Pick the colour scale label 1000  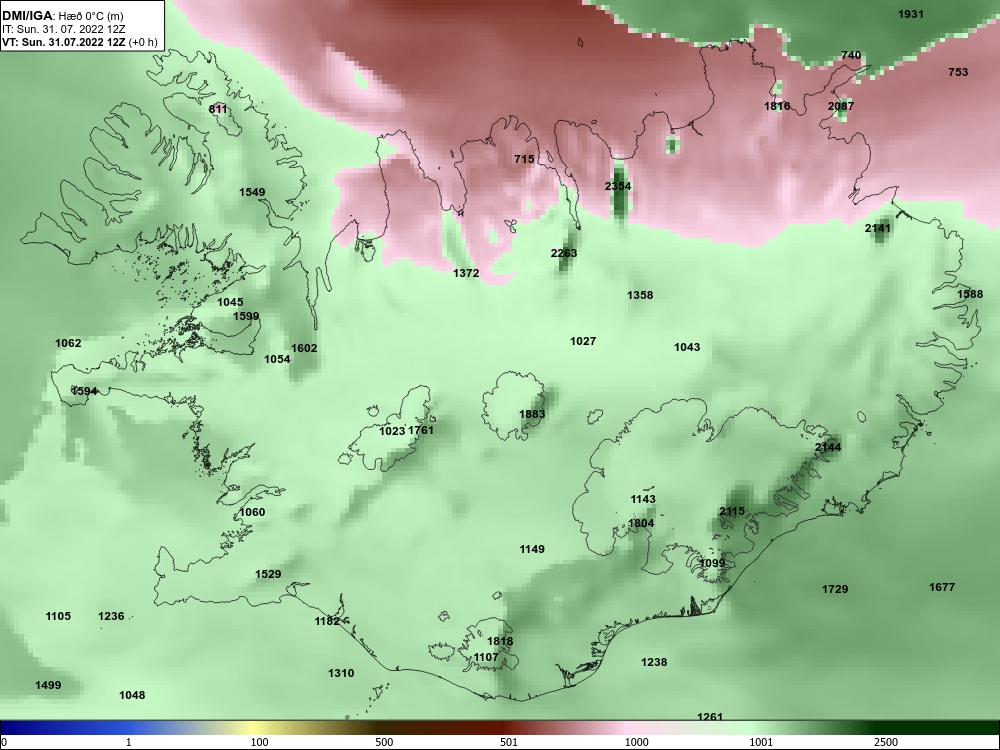(636, 742)
